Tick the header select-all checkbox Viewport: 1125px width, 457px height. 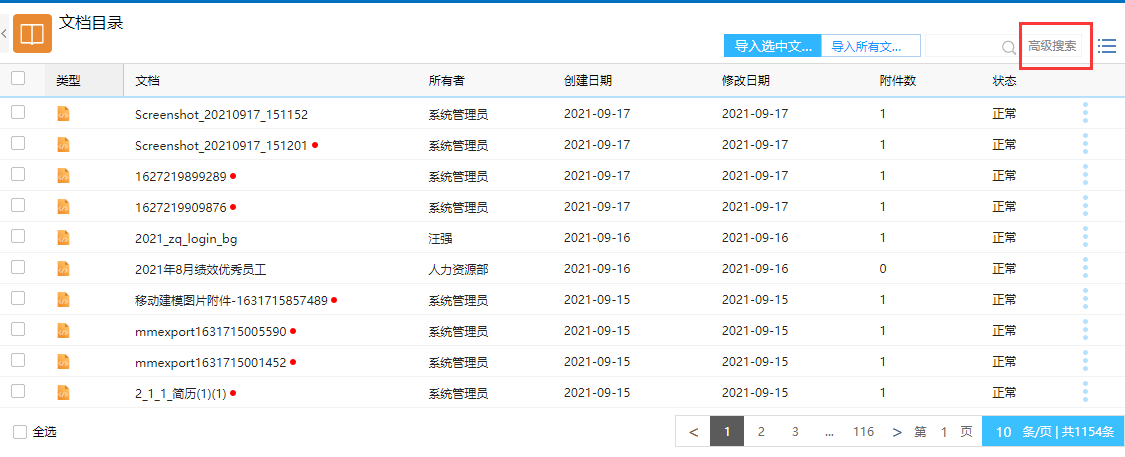(x=18, y=79)
